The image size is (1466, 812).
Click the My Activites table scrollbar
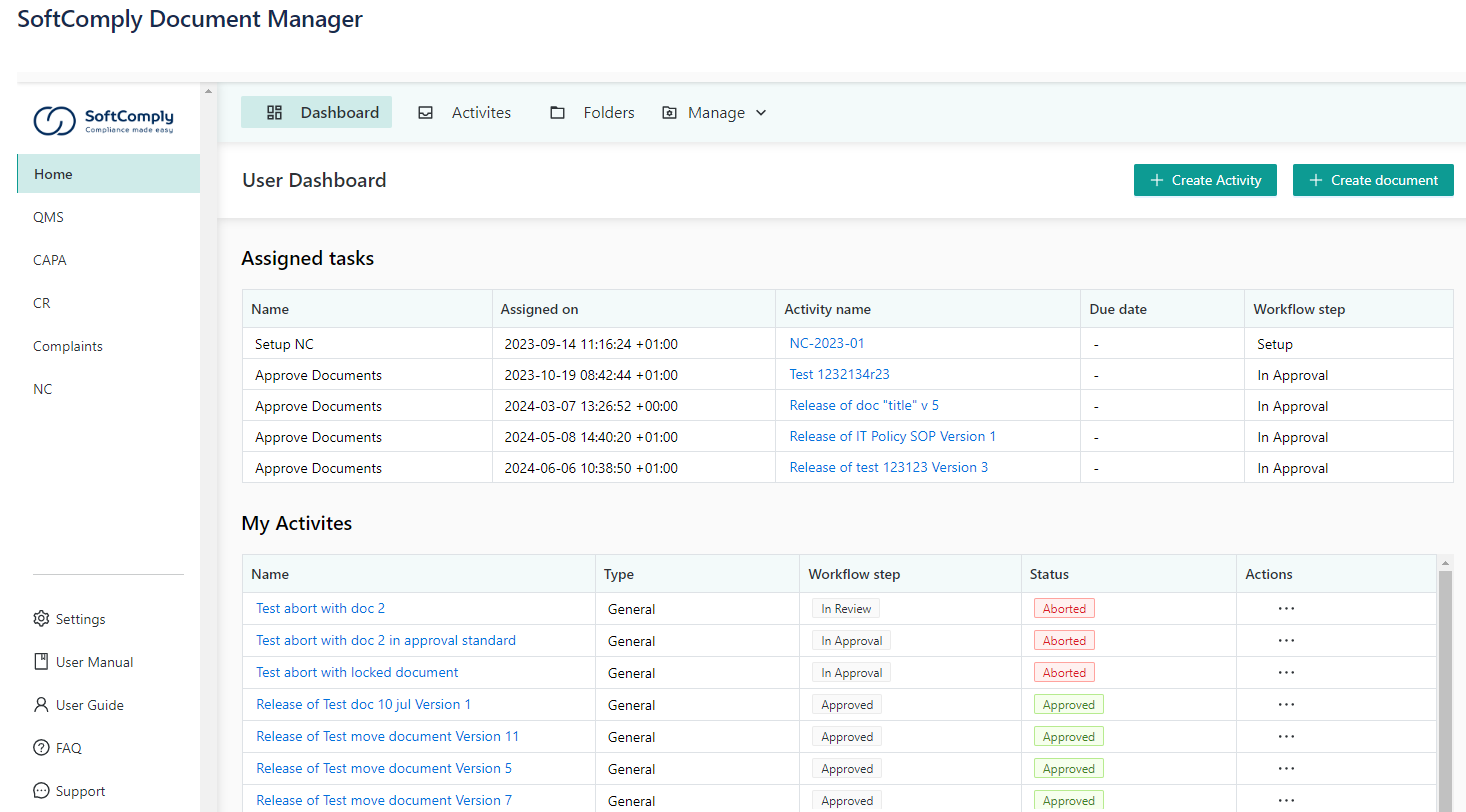[1444, 690]
